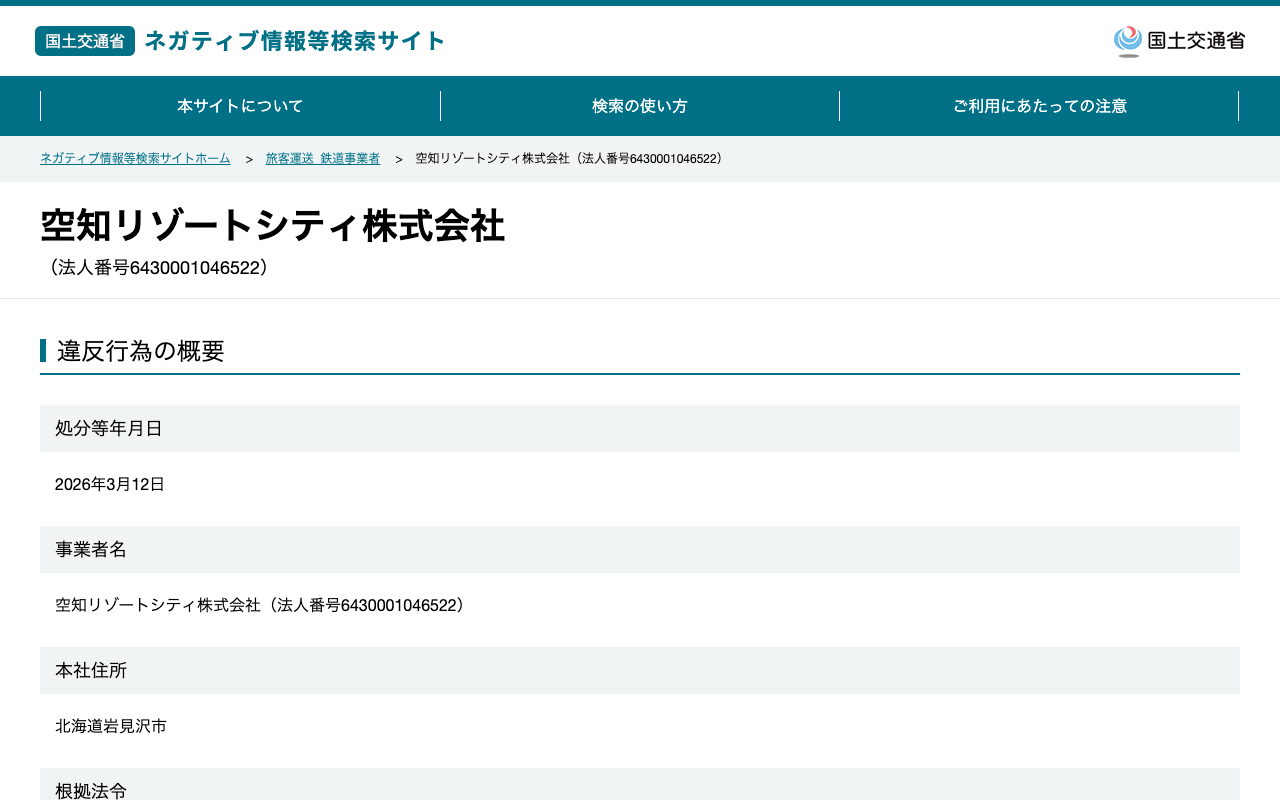Click the 北海道岩見沢市 address value
This screenshot has height=800, width=1280.
click(111, 727)
